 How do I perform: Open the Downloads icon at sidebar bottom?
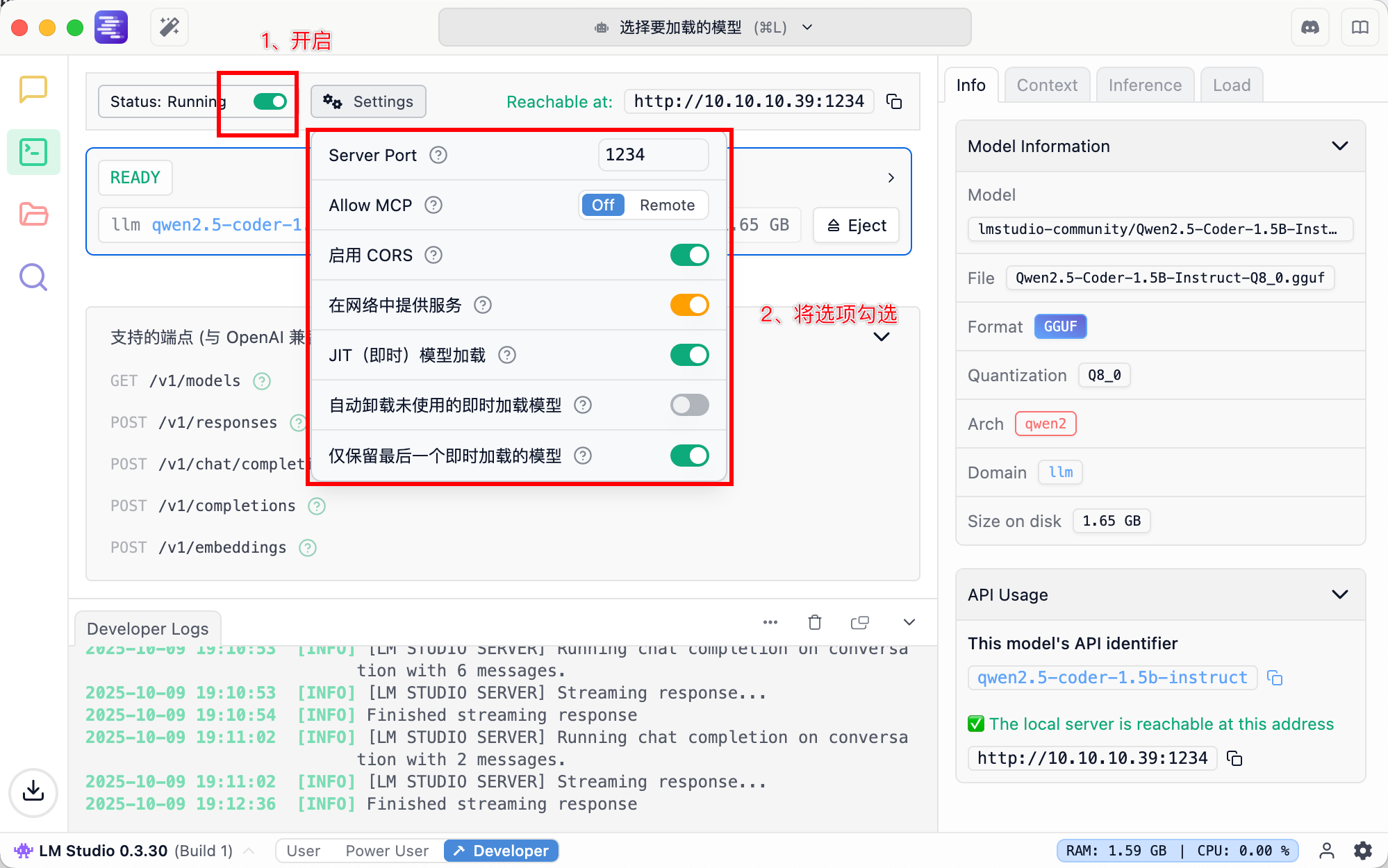pyautogui.click(x=33, y=792)
